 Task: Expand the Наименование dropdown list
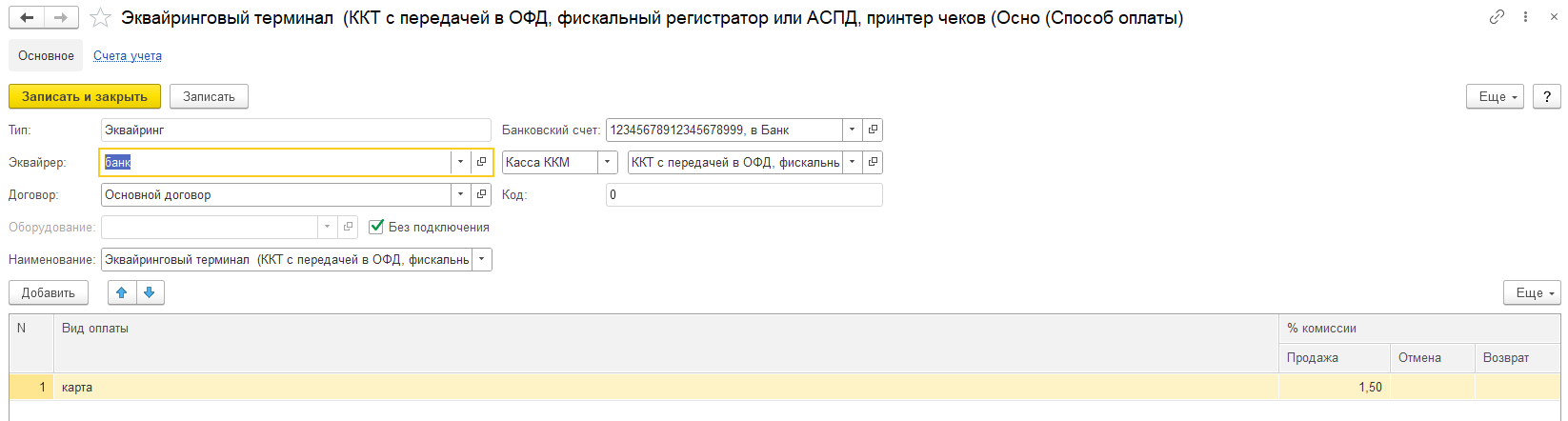coord(481,259)
